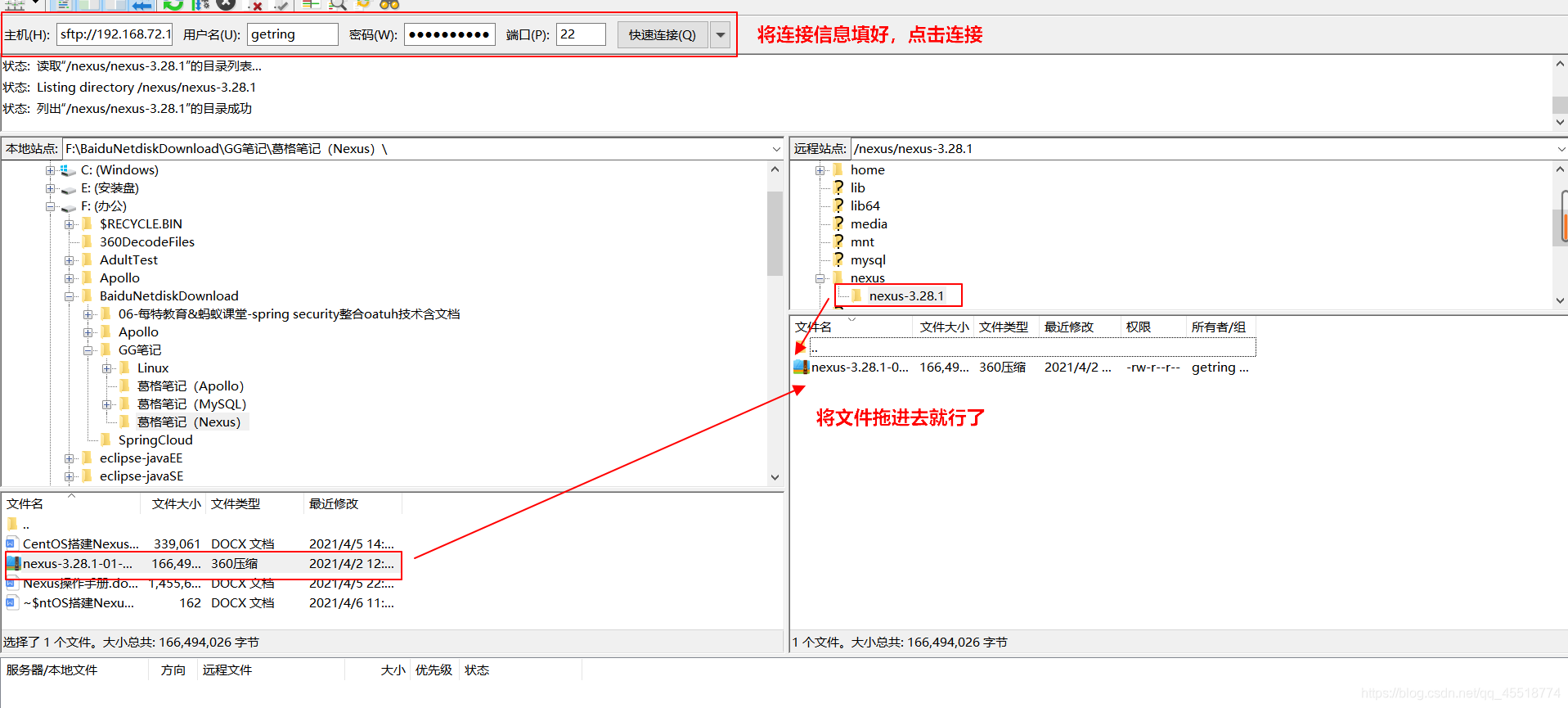The width and height of the screenshot is (1568, 708).
Task: Expand the Linux folder node
Action: pyautogui.click(x=107, y=368)
